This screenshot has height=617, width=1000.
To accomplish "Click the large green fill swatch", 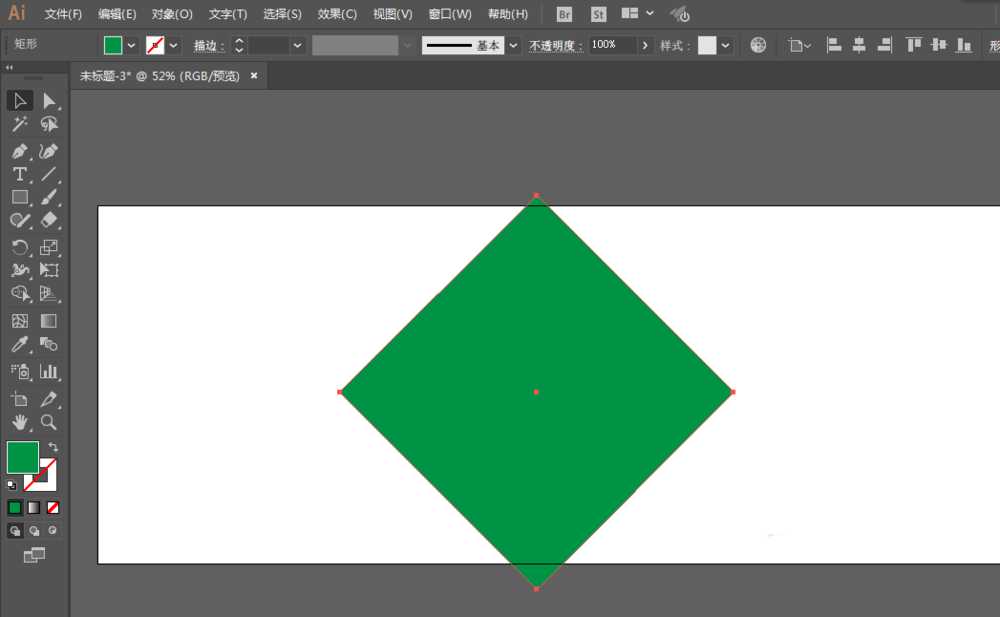I will tap(22, 457).
